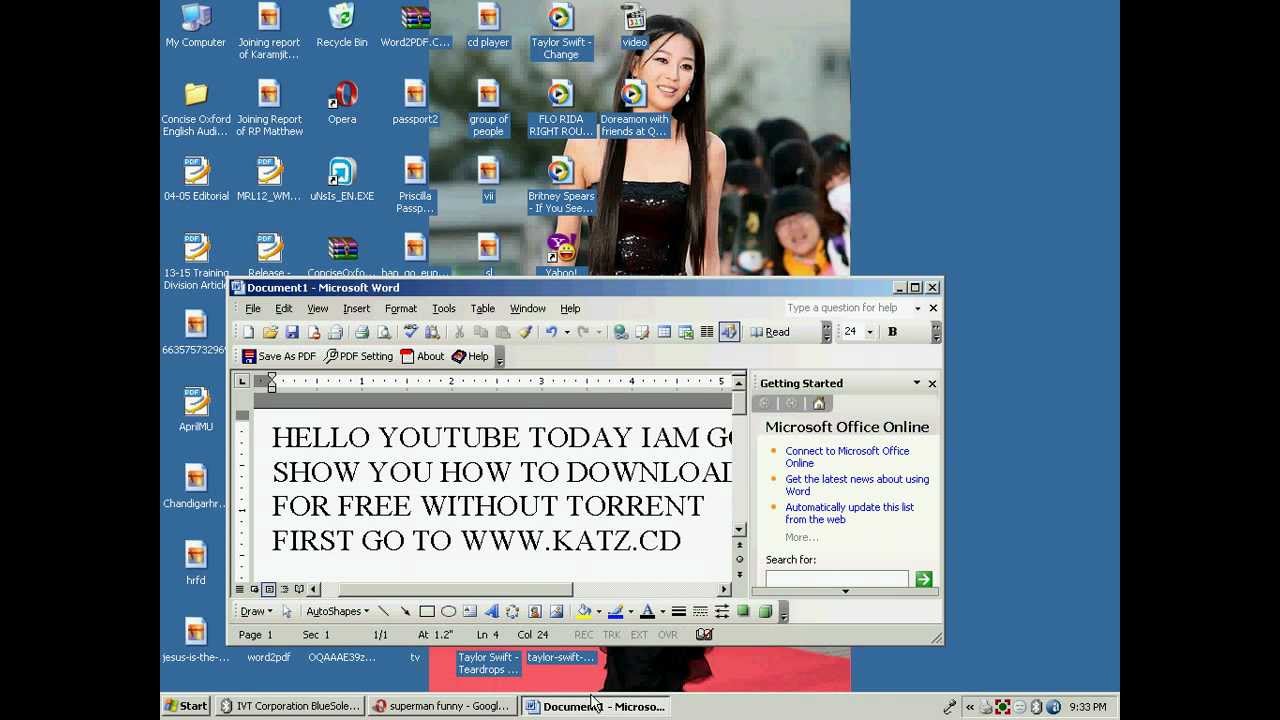
Task: Undo the last action in Word
Action: point(551,332)
